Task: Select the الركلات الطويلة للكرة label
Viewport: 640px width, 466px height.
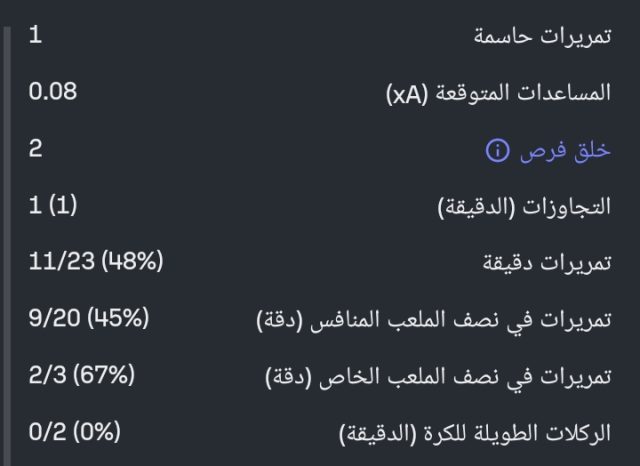Action: [x=490, y=434]
